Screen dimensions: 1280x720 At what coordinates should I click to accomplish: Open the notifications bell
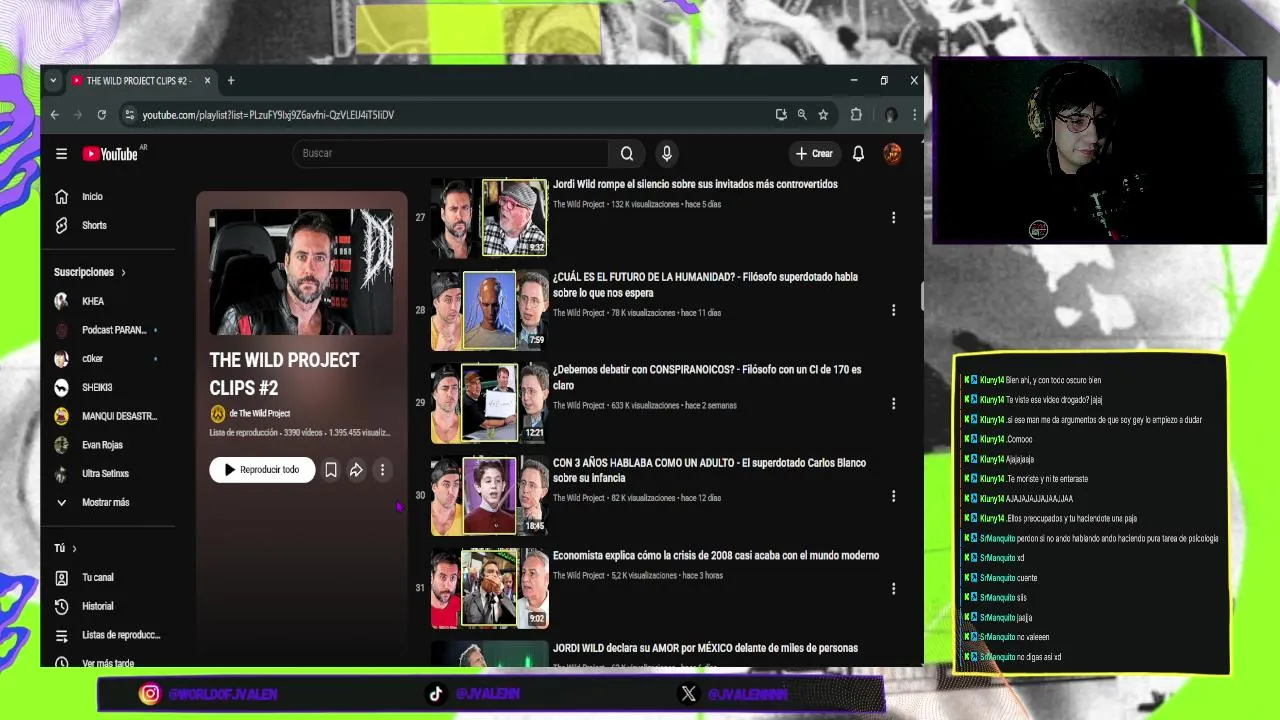[858, 154]
